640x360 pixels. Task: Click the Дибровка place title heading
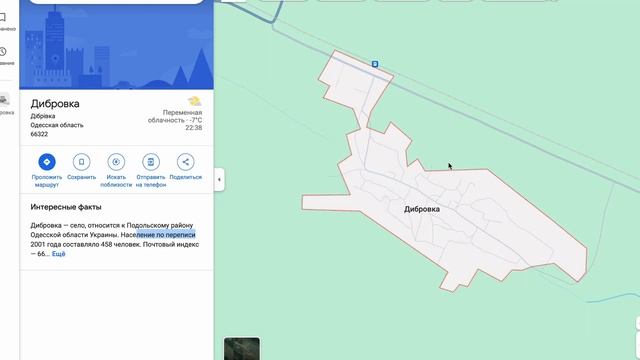[x=55, y=104]
